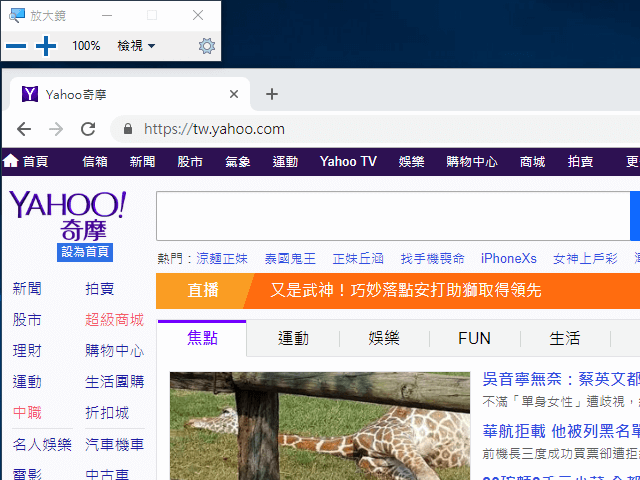The image size is (640, 480).
Task: Open 購物中心 in top navigation bar
Action: [472, 162]
